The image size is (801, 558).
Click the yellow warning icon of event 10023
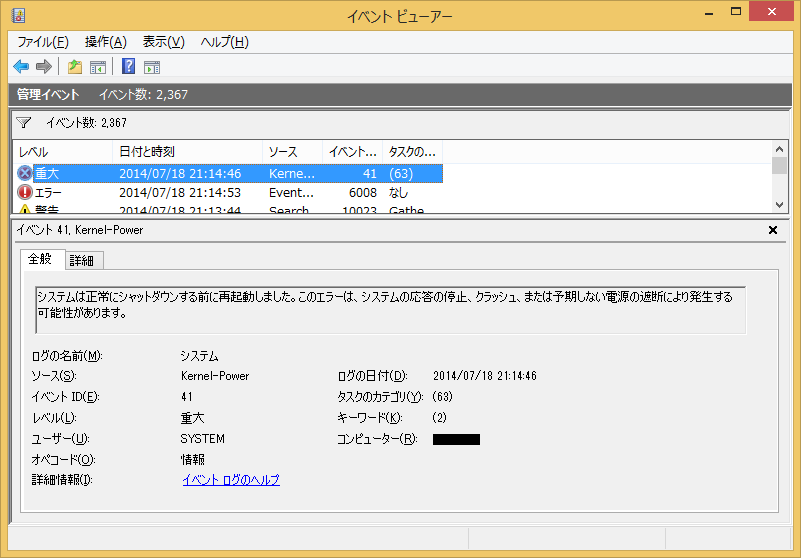25,209
